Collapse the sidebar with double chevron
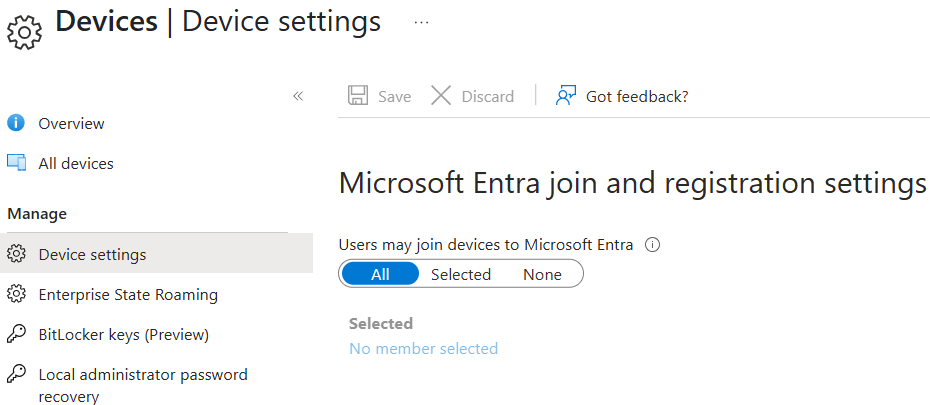Viewport: 930px width, 405px height. tap(298, 96)
